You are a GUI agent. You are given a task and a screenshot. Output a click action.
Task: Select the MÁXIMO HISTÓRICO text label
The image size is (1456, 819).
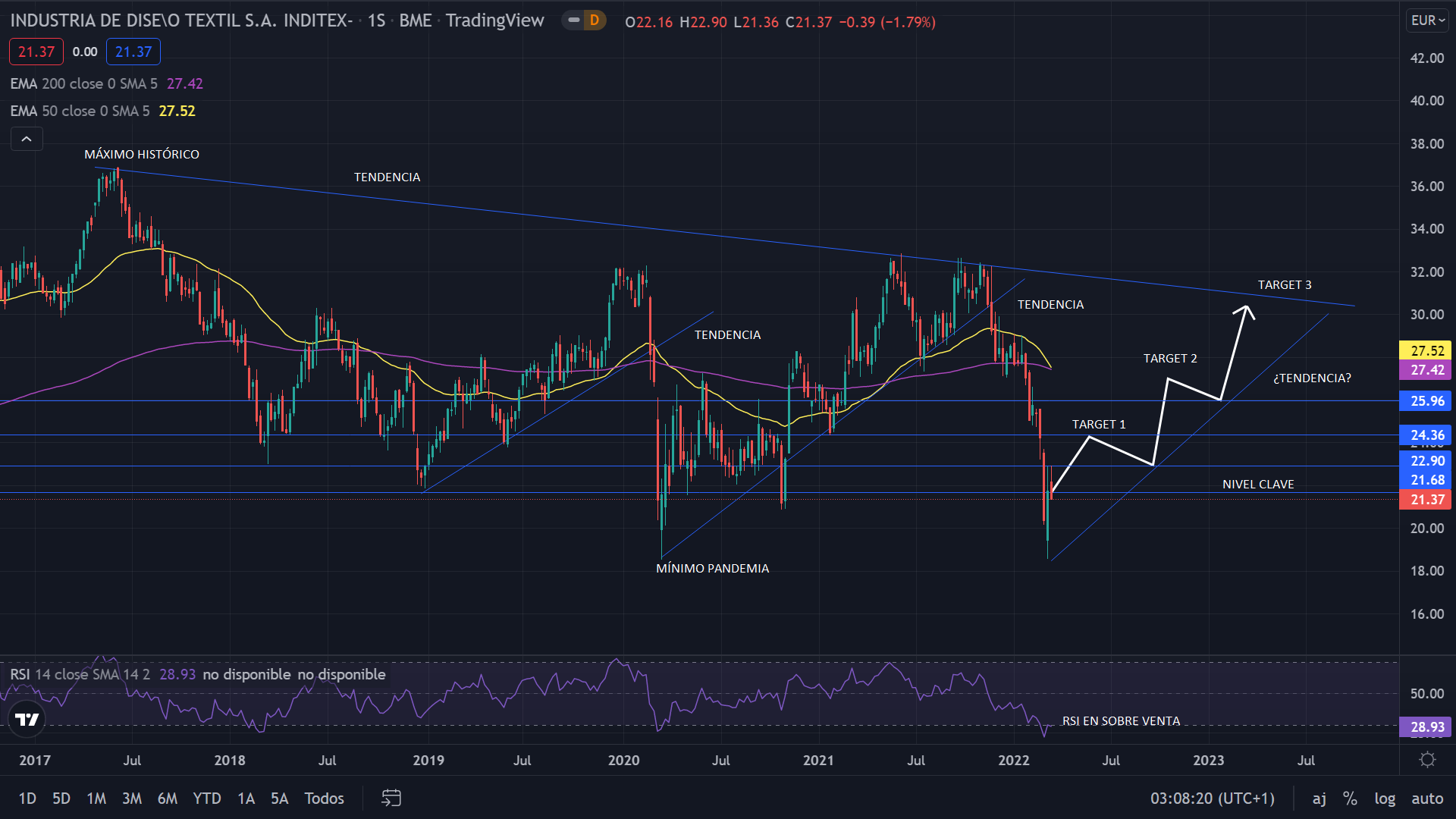point(142,154)
